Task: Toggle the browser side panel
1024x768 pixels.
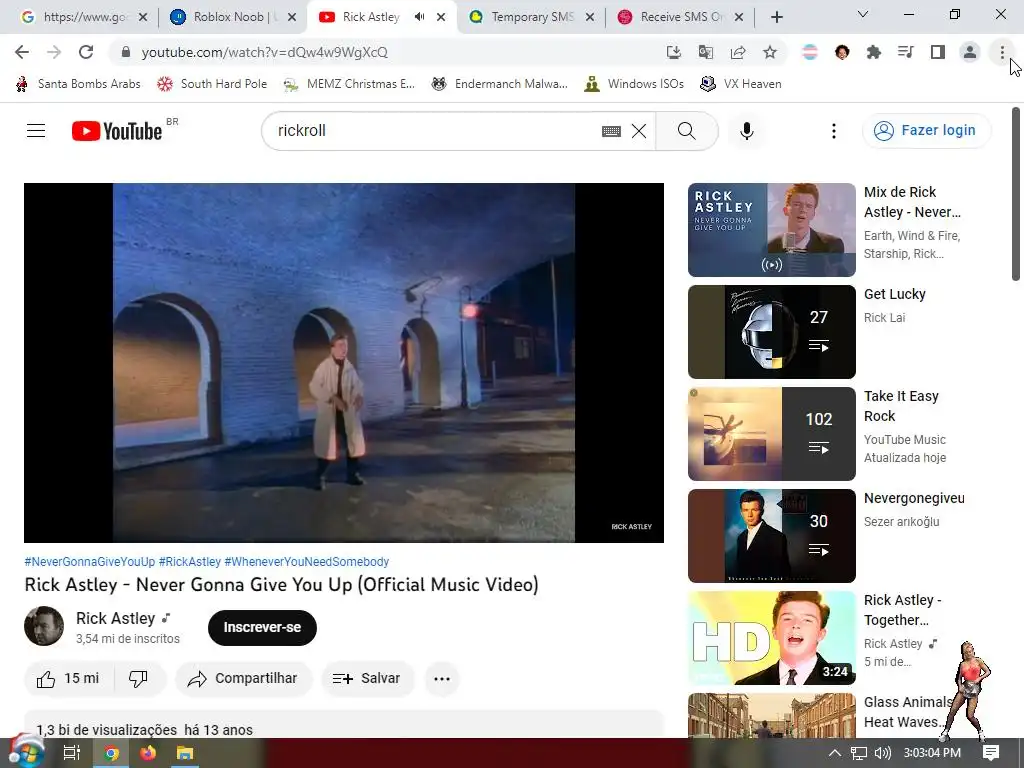Action: [x=938, y=52]
